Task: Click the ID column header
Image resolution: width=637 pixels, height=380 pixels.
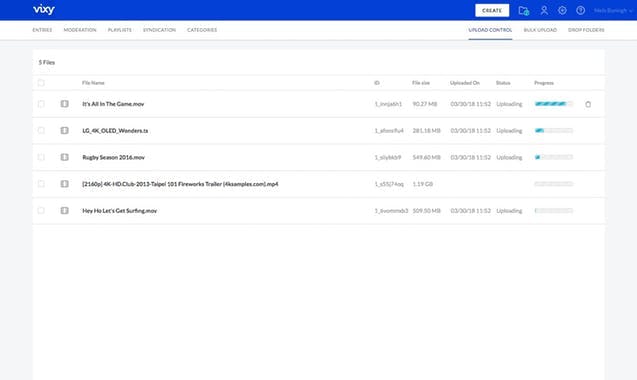Action: [377, 83]
